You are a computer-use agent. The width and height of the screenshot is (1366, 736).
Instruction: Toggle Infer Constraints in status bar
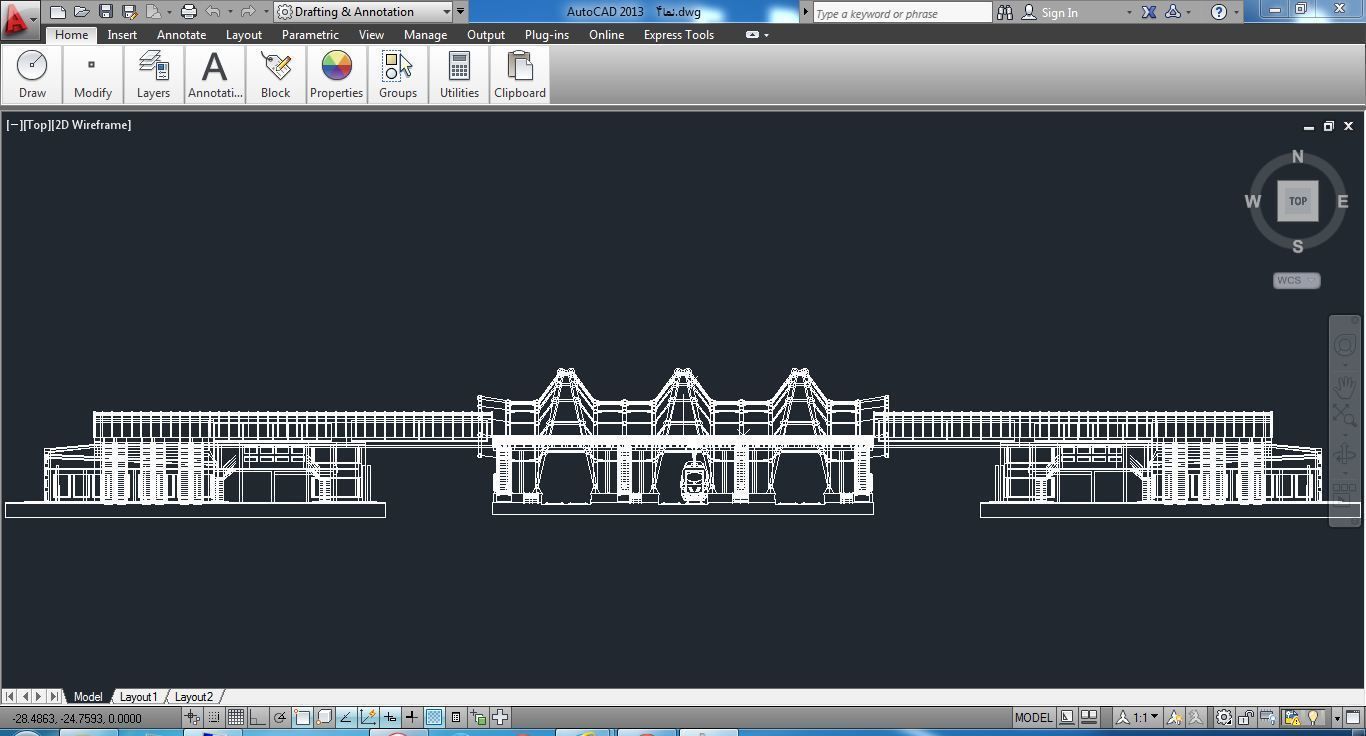point(191,717)
